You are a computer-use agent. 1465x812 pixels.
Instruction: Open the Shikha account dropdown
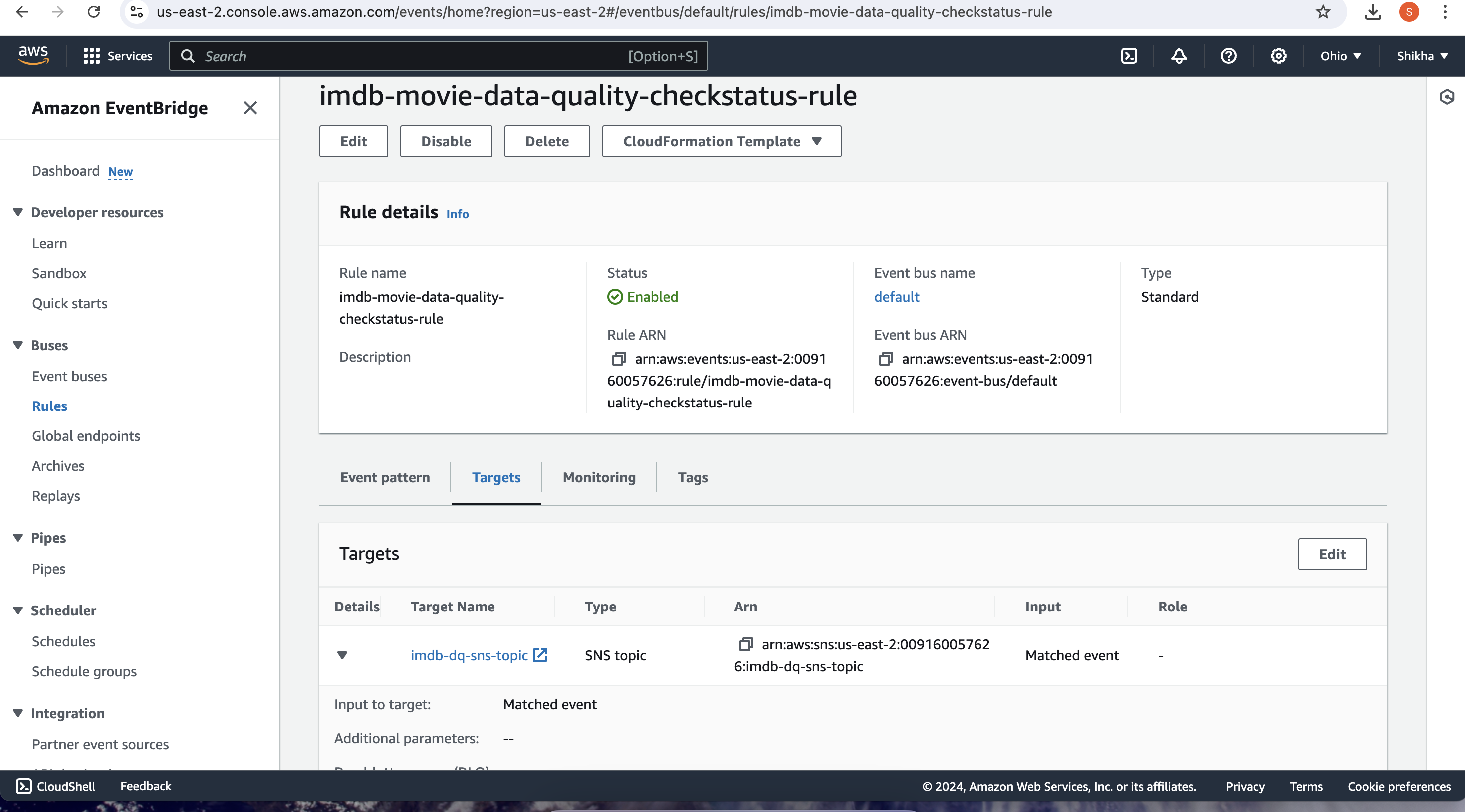coord(1422,56)
